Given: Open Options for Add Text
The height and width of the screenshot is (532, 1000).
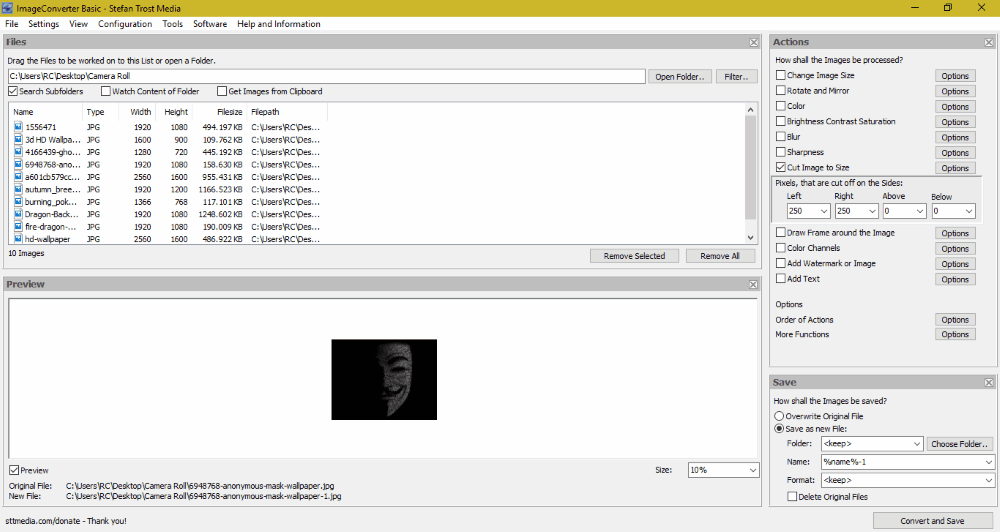Looking at the screenshot, I should click(x=955, y=279).
